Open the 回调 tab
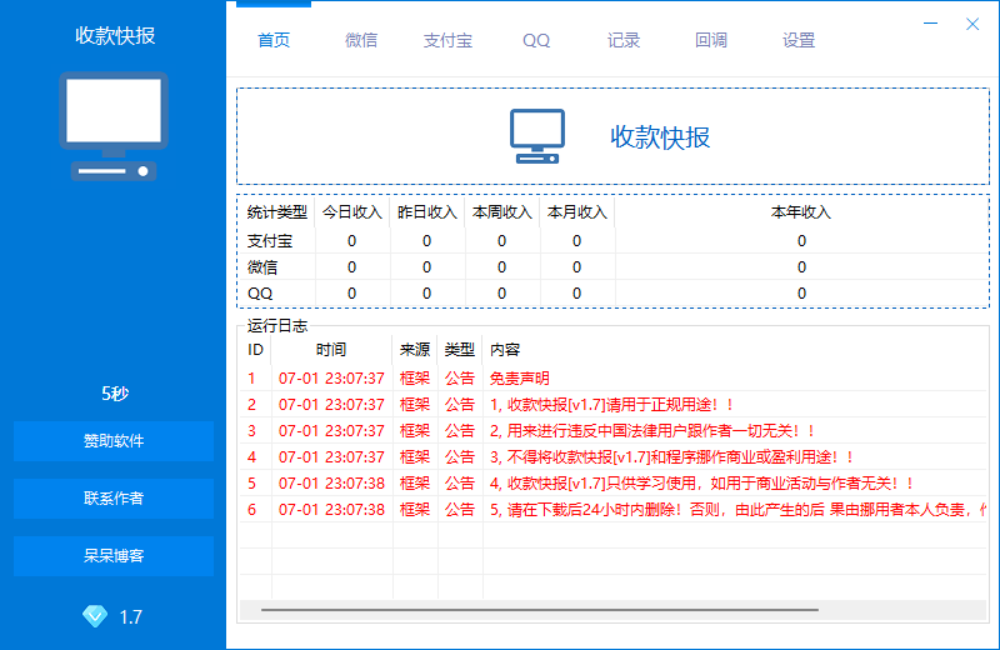Screen dimensions: 1000x650 [711, 41]
